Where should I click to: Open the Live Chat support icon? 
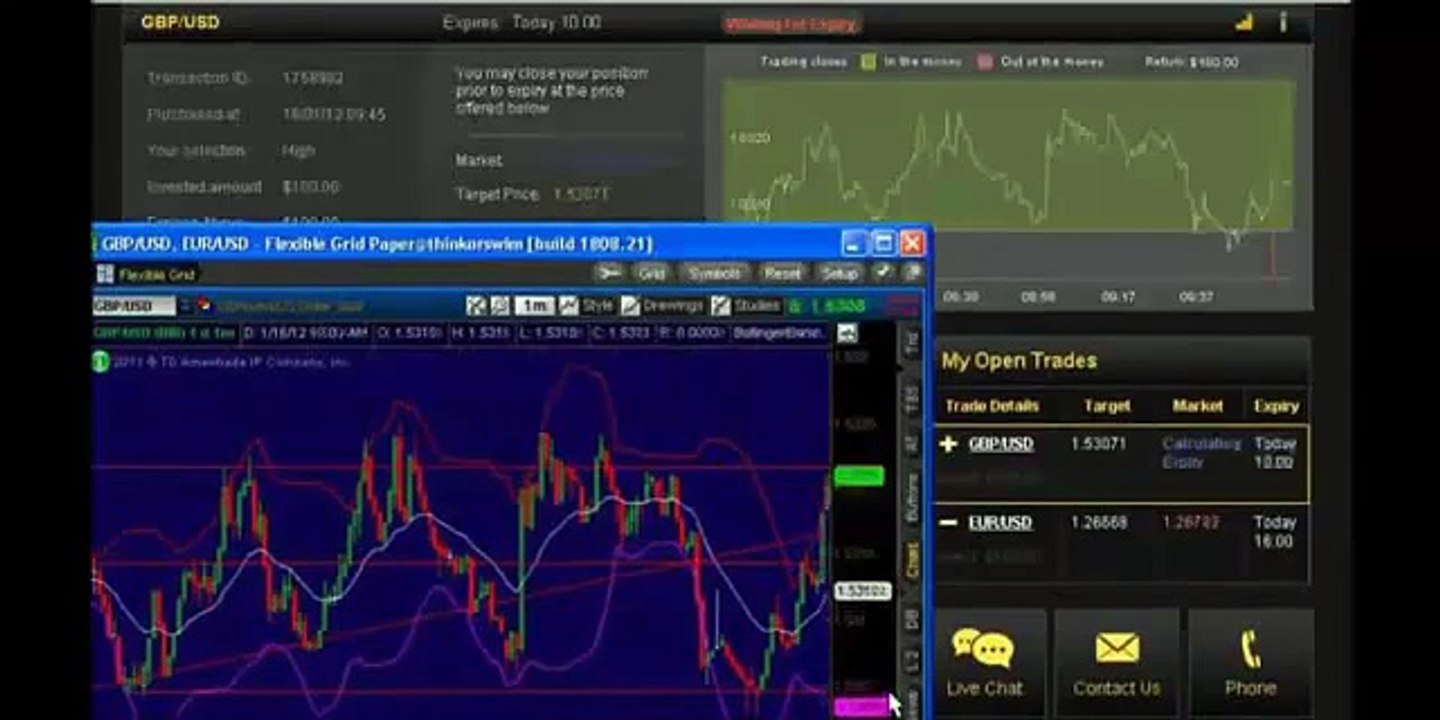[983, 648]
